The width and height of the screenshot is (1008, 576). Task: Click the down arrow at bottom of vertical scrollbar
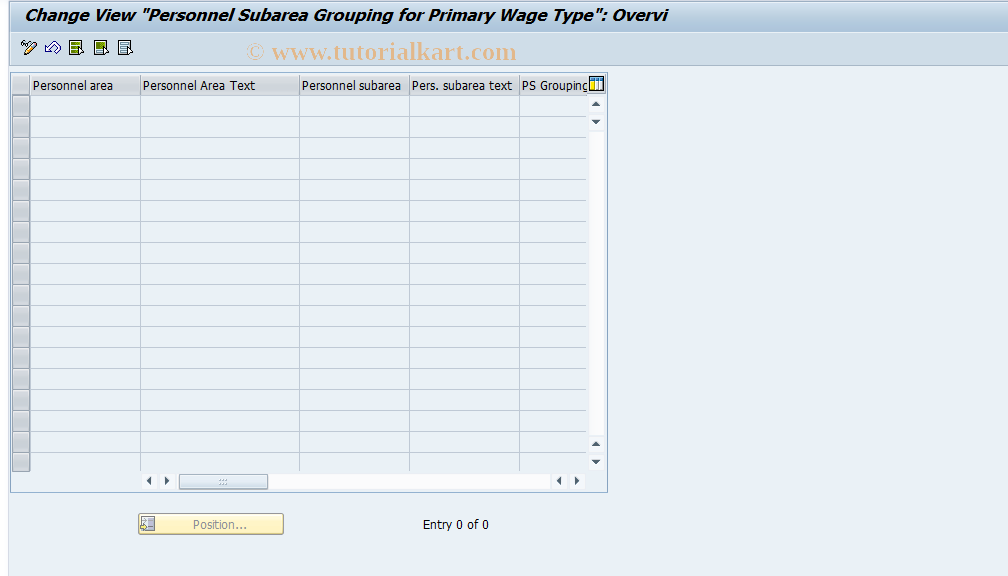point(596,462)
